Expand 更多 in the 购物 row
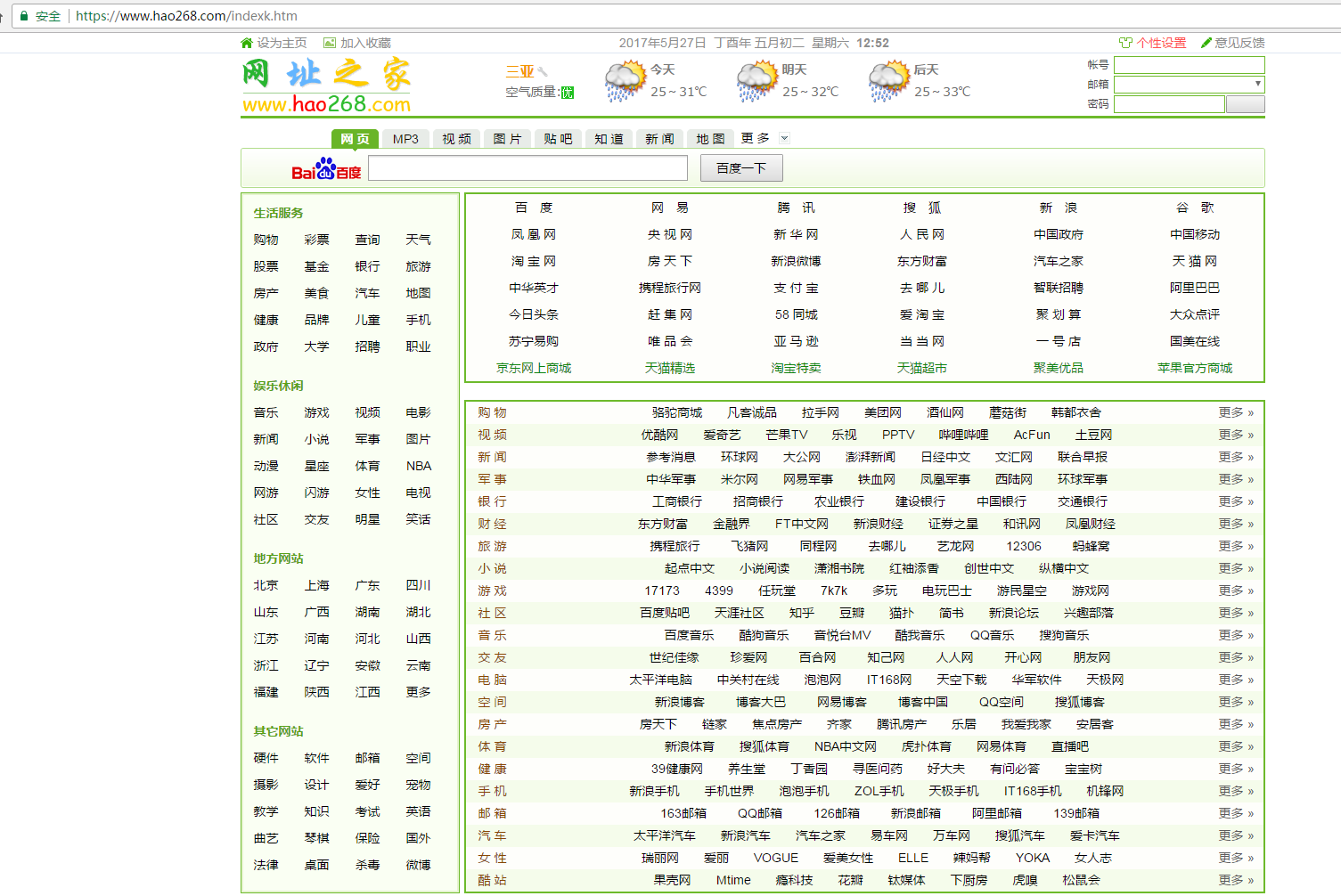Viewport: 1341px width, 896px height. [1236, 412]
